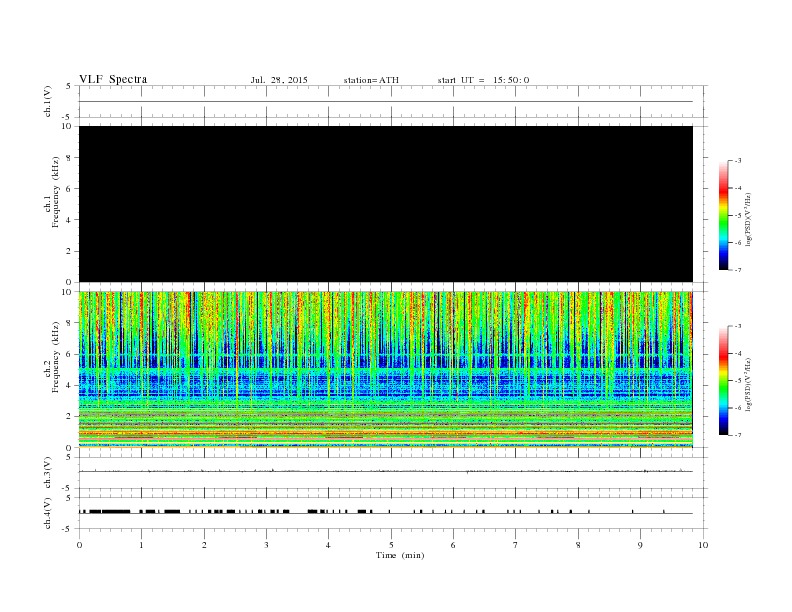Click the color bar beside ch.1 spectrogram
This screenshot has height=612, width=792.
tap(724, 216)
